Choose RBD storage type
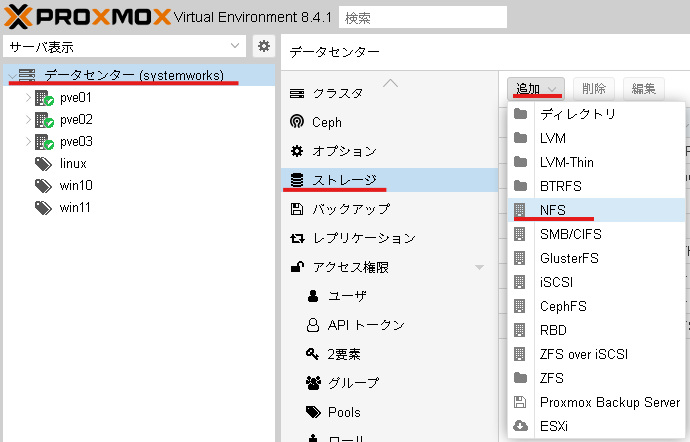690x442 pixels. pos(596,330)
